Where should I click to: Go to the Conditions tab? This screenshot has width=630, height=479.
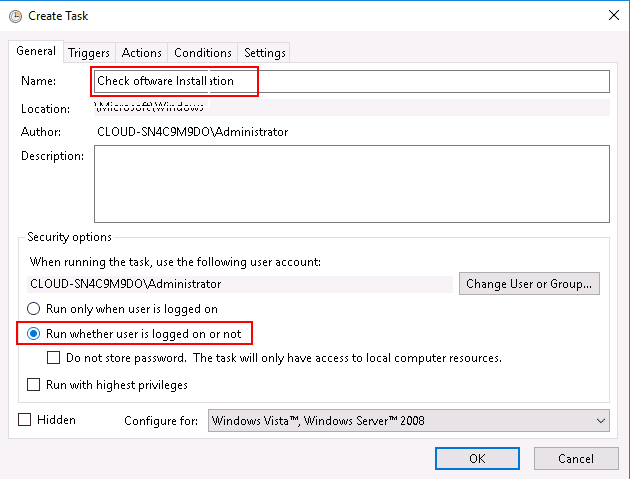202,53
